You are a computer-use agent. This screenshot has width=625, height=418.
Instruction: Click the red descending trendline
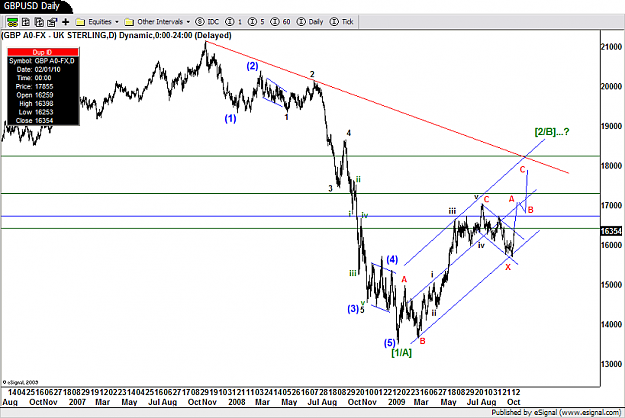click(387, 107)
